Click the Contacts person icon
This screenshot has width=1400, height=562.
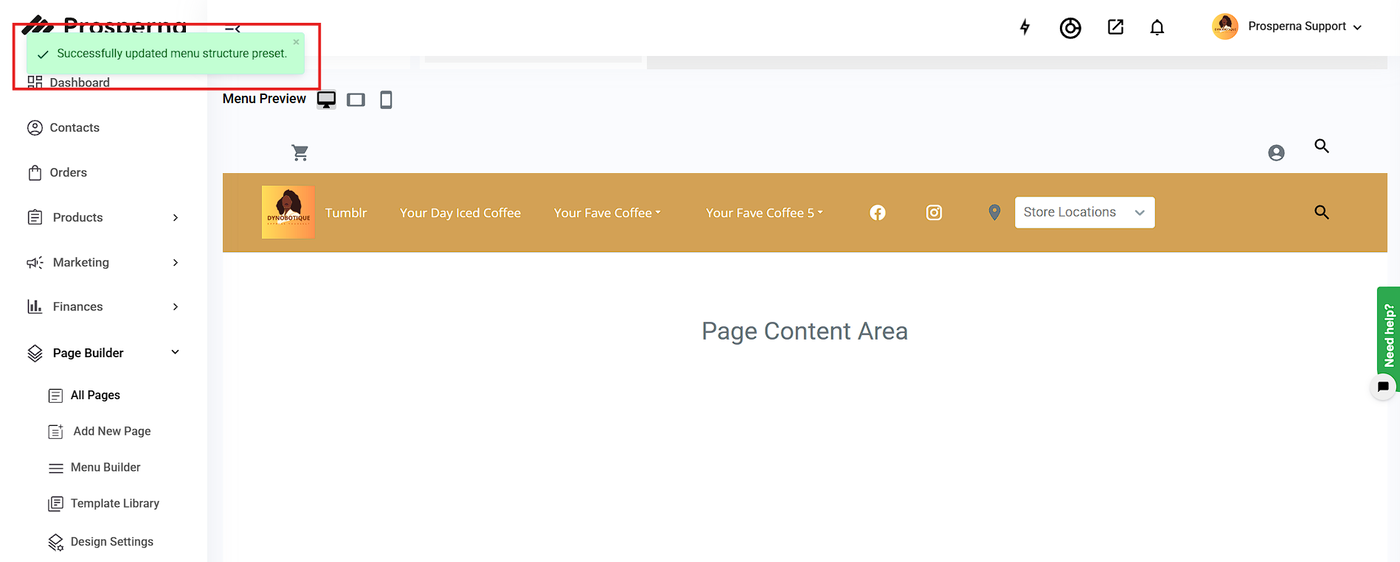(35, 128)
